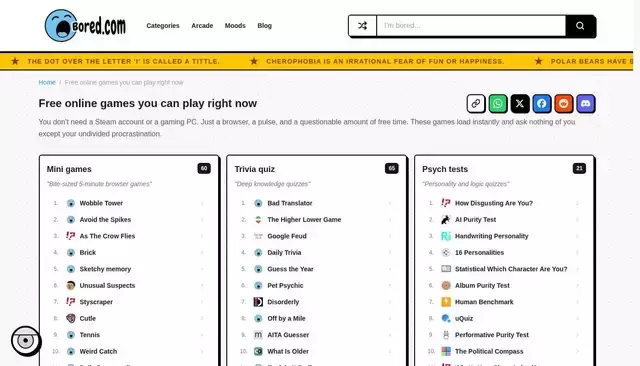Open the Guess the Year quiz
Image resolution: width=640 pixels, height=366 pixels.
click(290, 269)
